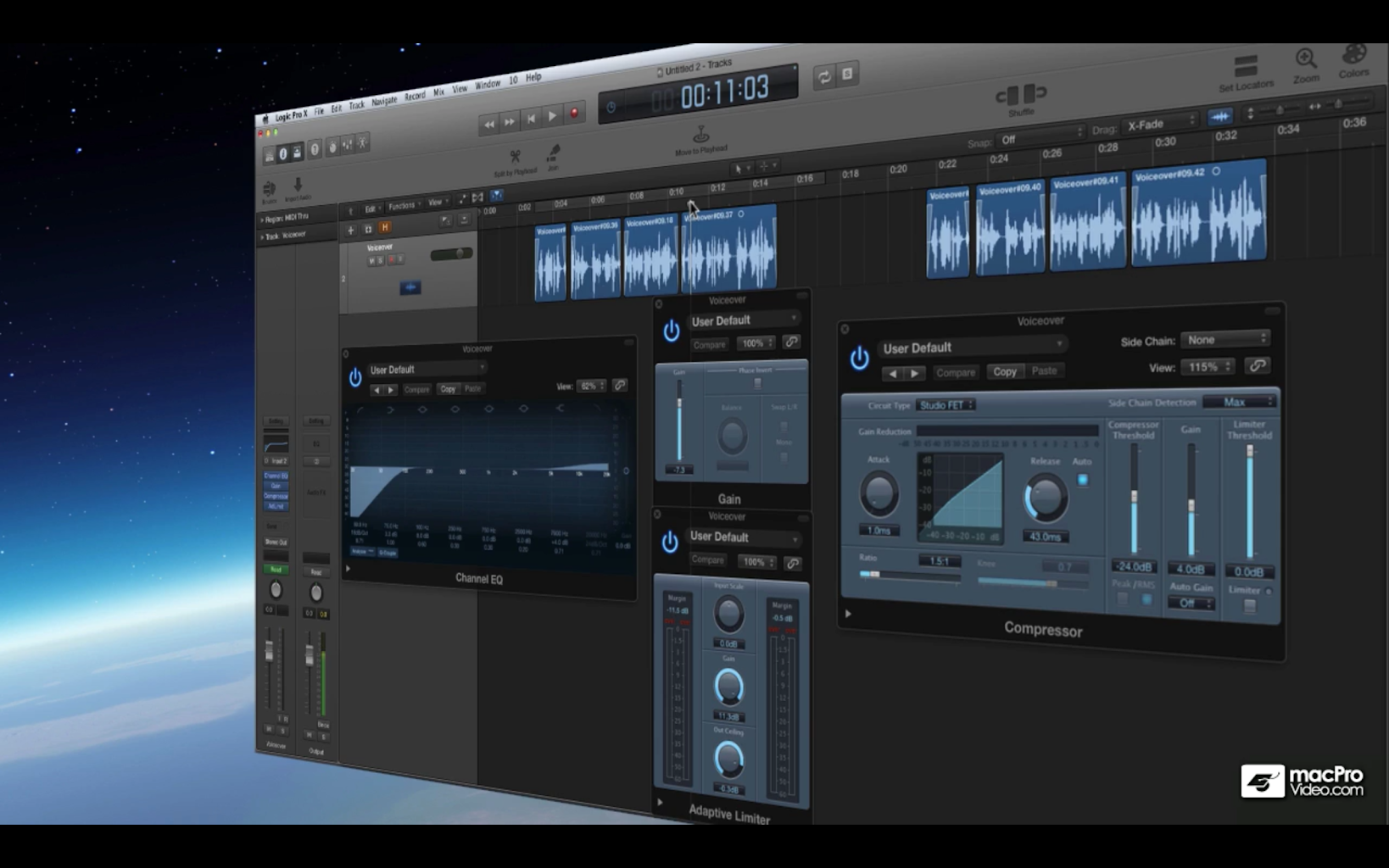This screenshot has width=1389, height=868.
Task: Open Compressor User Default preset menu
Action: (x=972, y=347)
